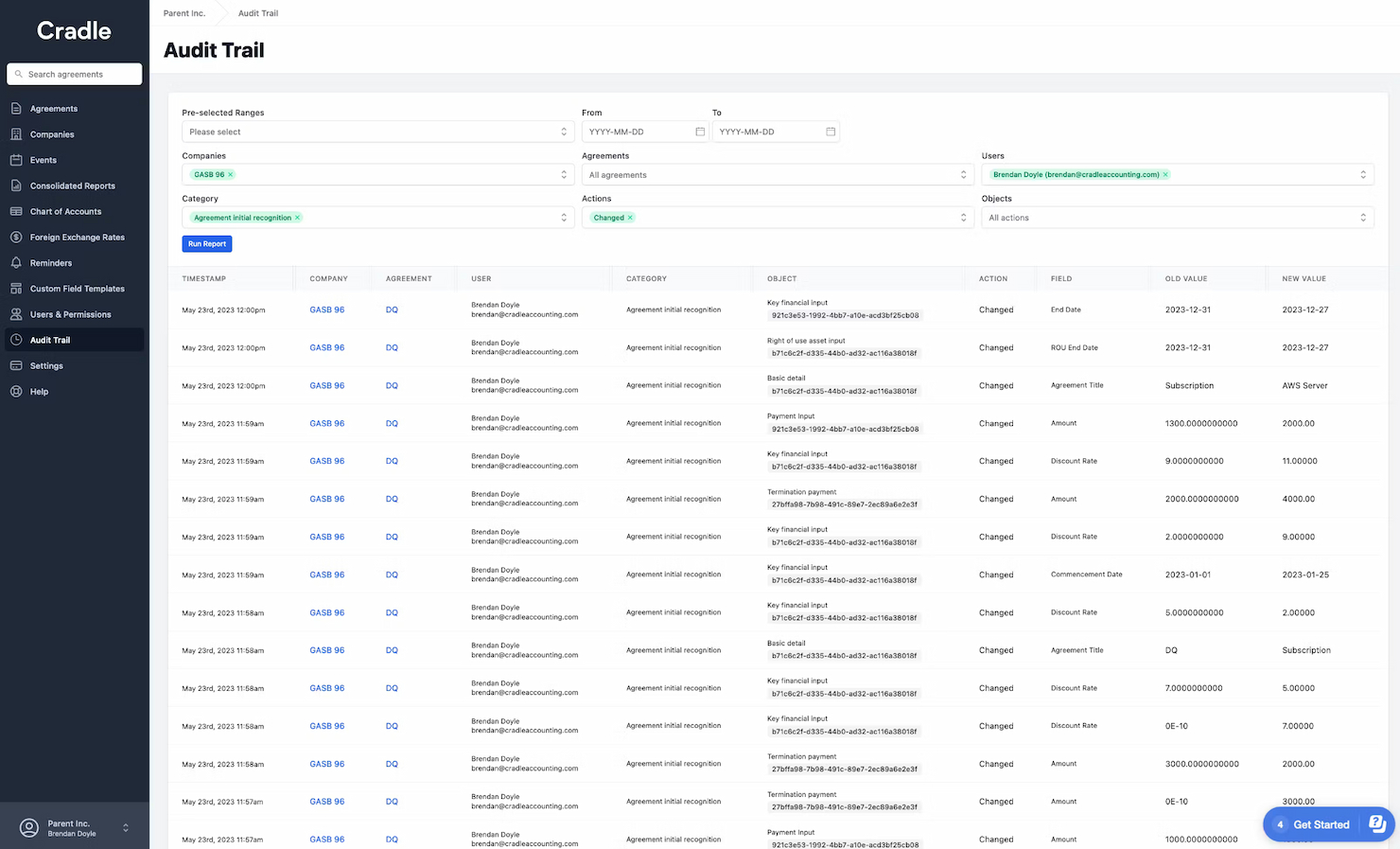Screen dimensions: 1400x849
Task: Remove the GASB 96 company filter tag
Action: click(x=230, y=174)
